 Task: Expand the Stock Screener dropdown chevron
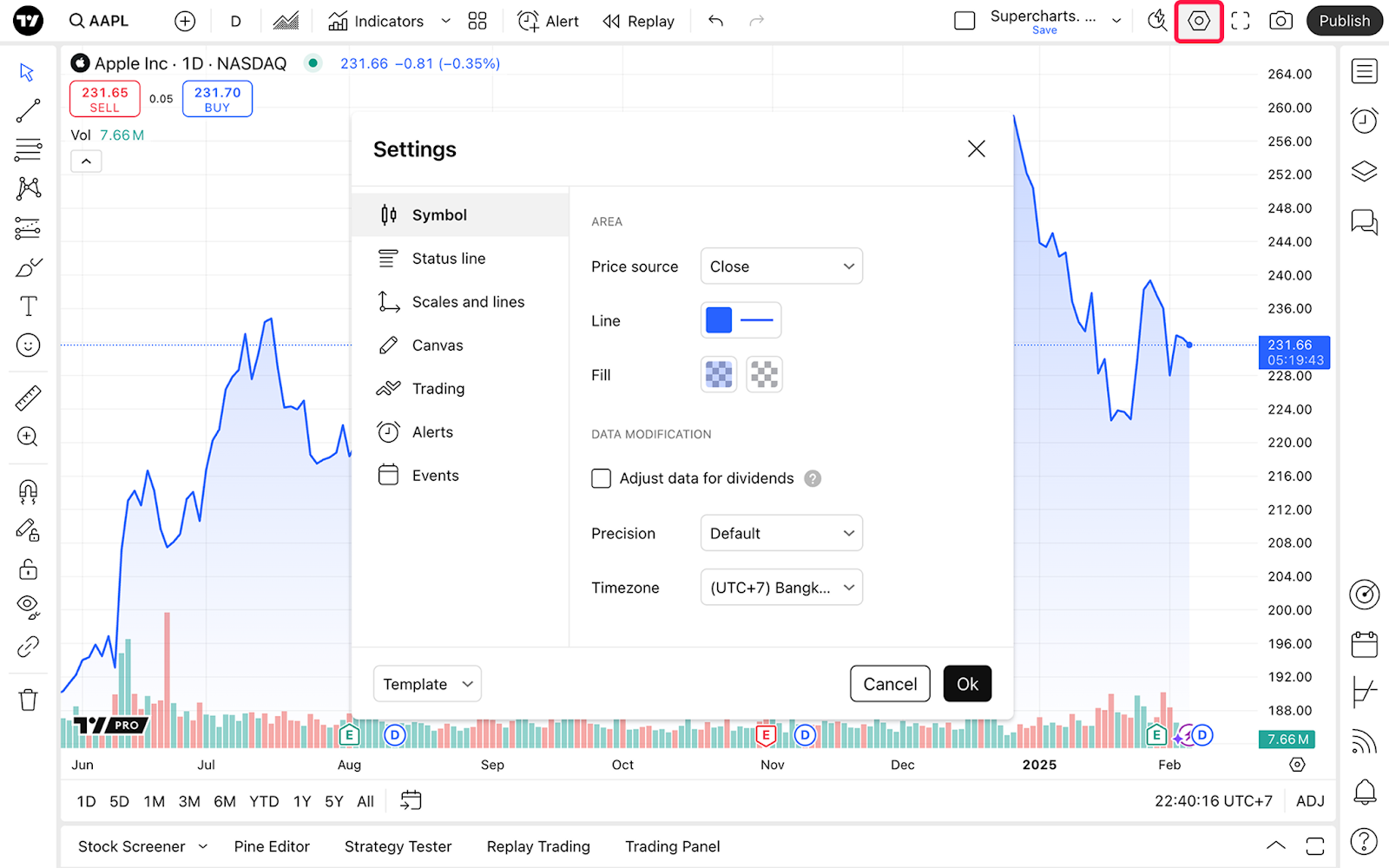click(203, 846)
